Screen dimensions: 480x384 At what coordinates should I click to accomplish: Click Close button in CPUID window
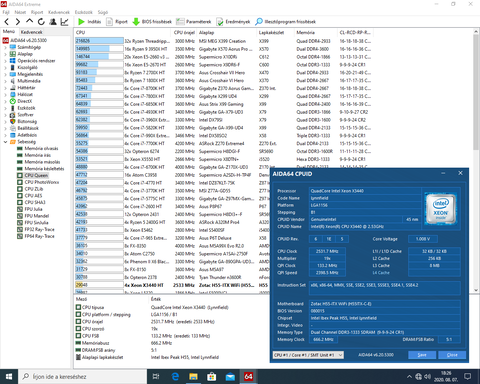[x=452, y=355]
